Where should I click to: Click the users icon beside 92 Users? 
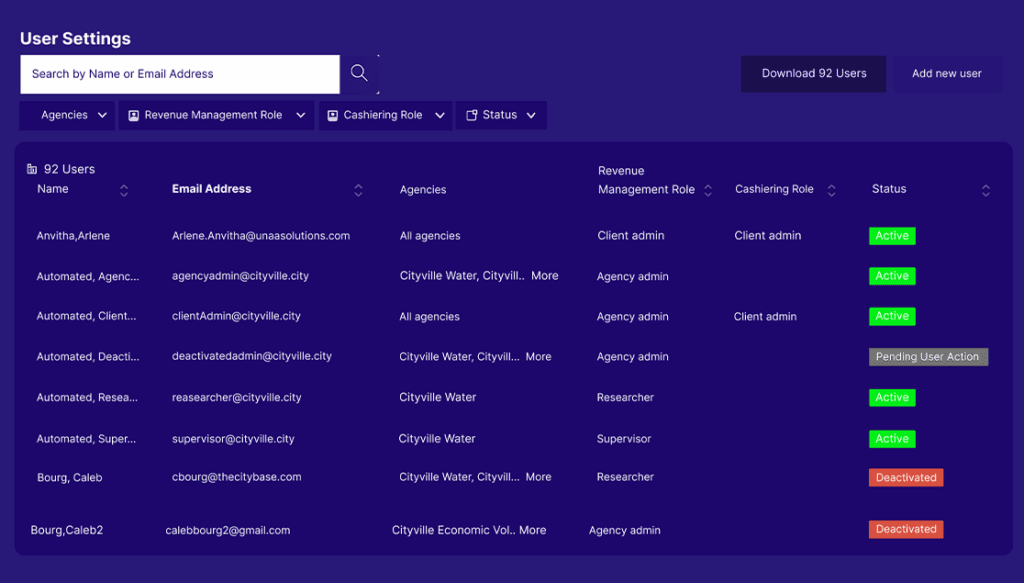click(x=32, y=169)
